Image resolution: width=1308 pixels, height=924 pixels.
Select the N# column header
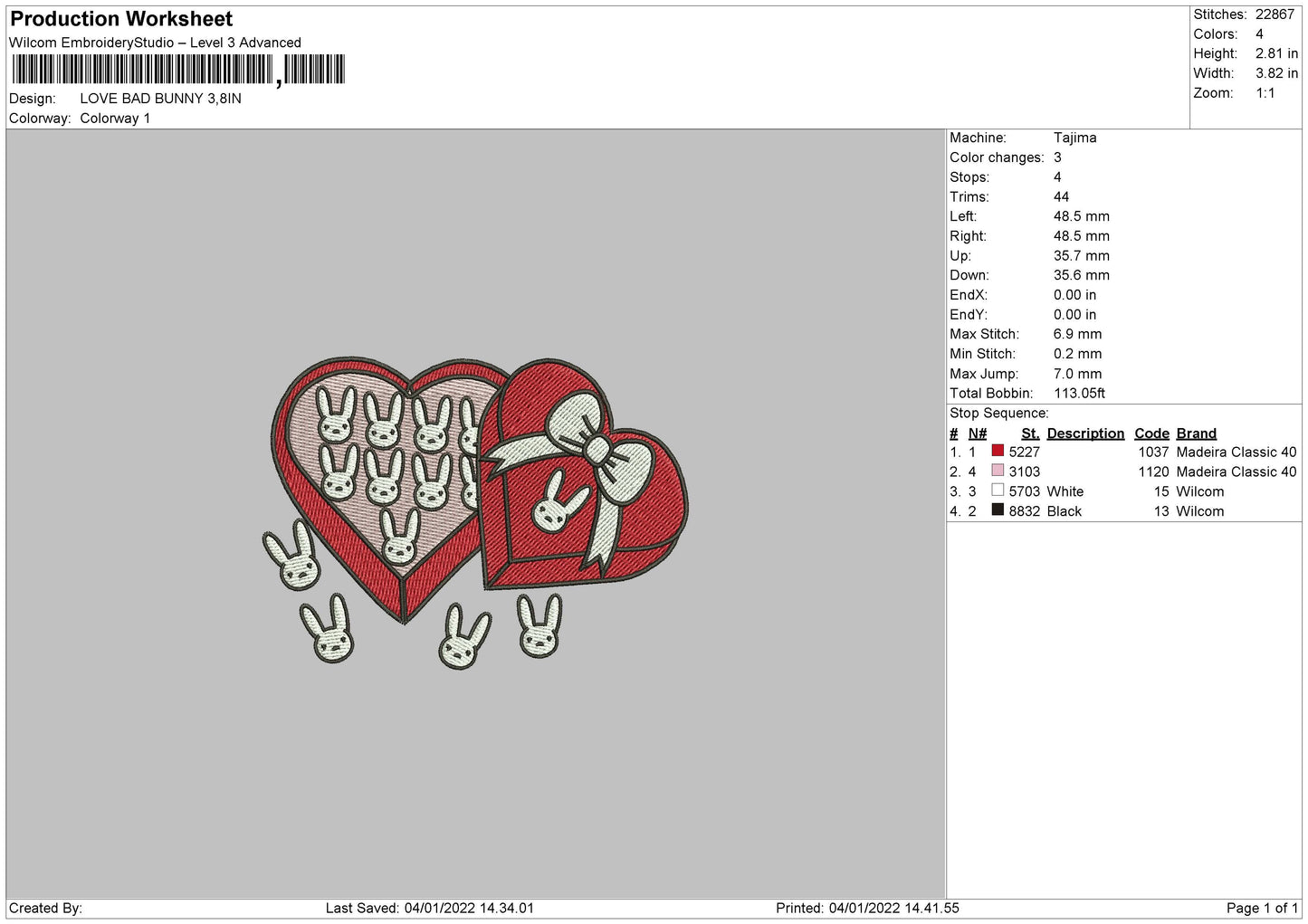coord(977,433)
